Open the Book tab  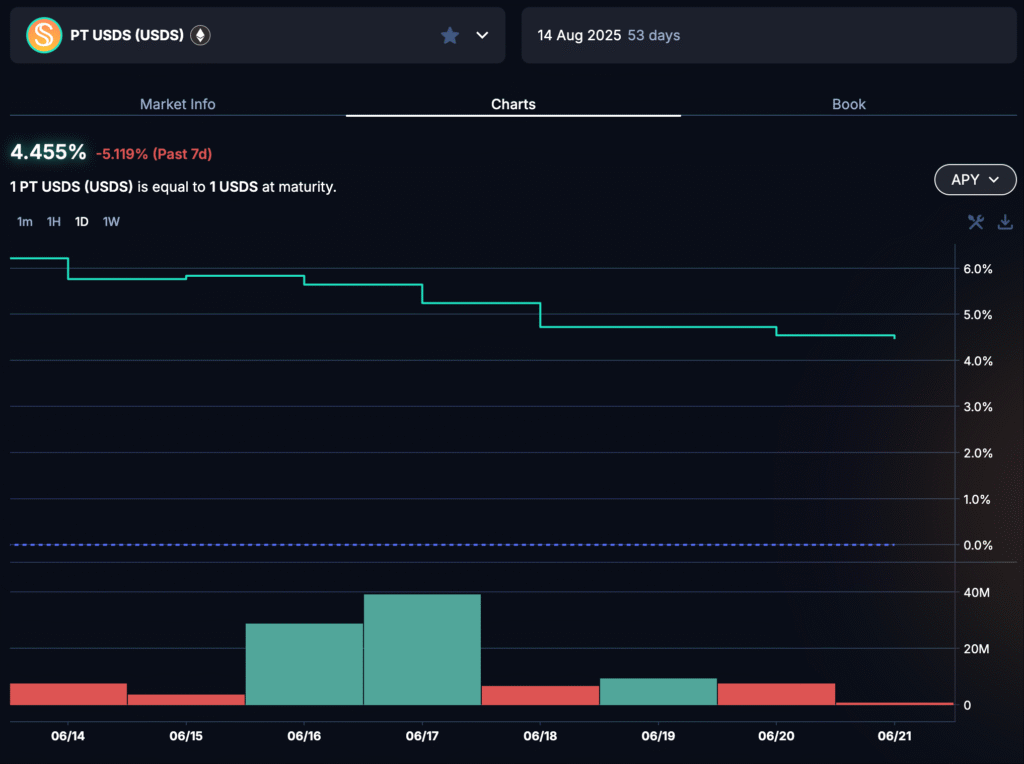(x=848, y=104)
